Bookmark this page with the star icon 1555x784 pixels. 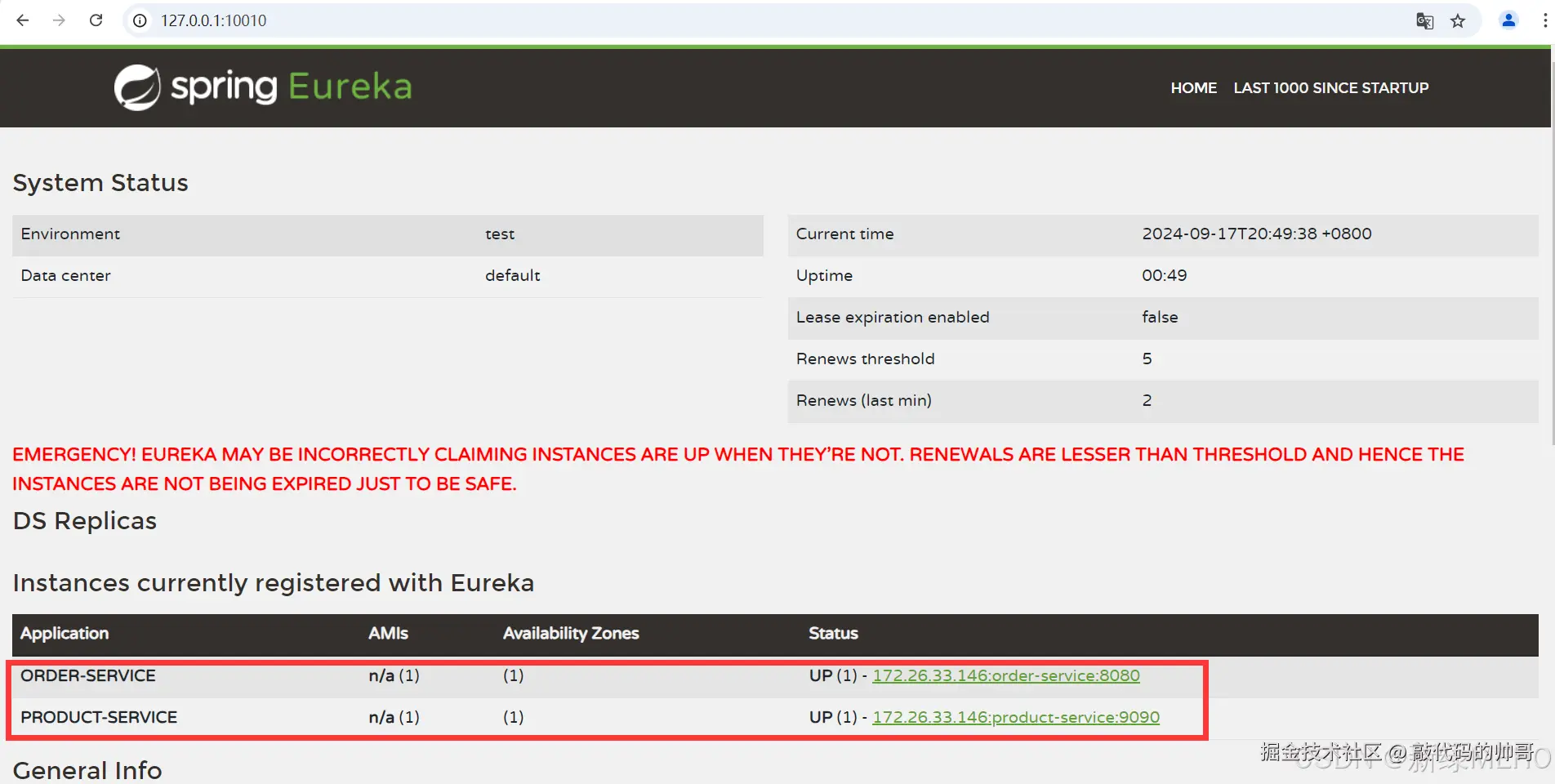click(x=1458, y=21)
